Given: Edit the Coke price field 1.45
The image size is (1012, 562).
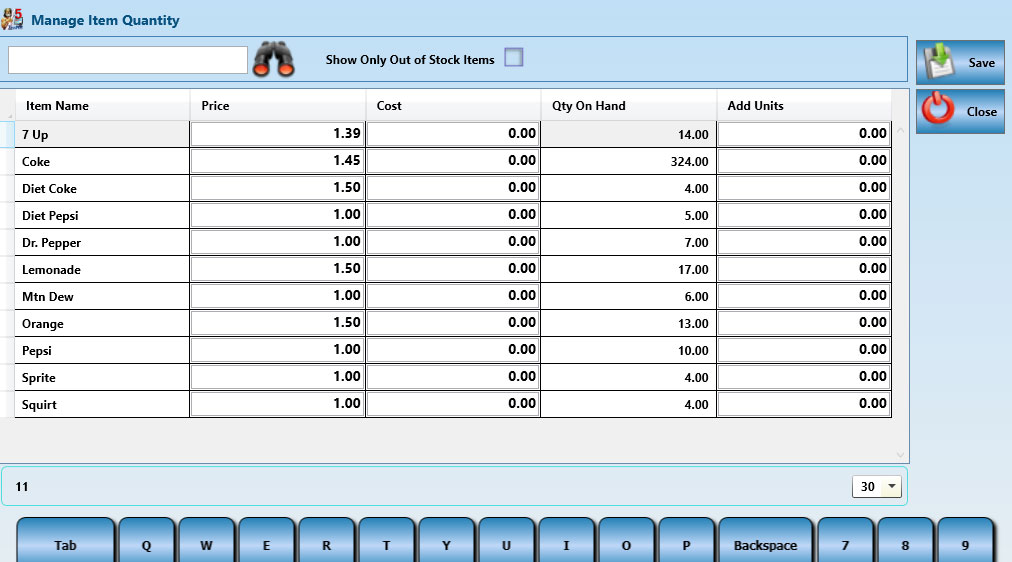Looking at the screenshot, I should [x=278, y=161].
